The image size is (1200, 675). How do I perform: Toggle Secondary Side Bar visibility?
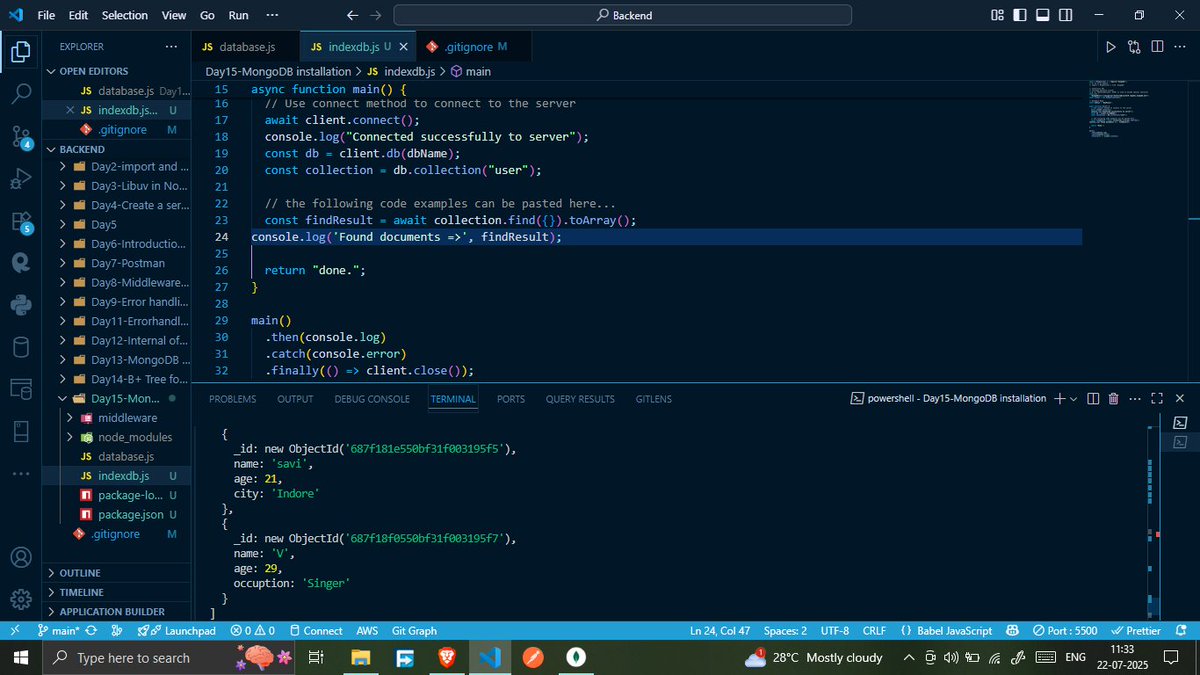[1066, 15]
